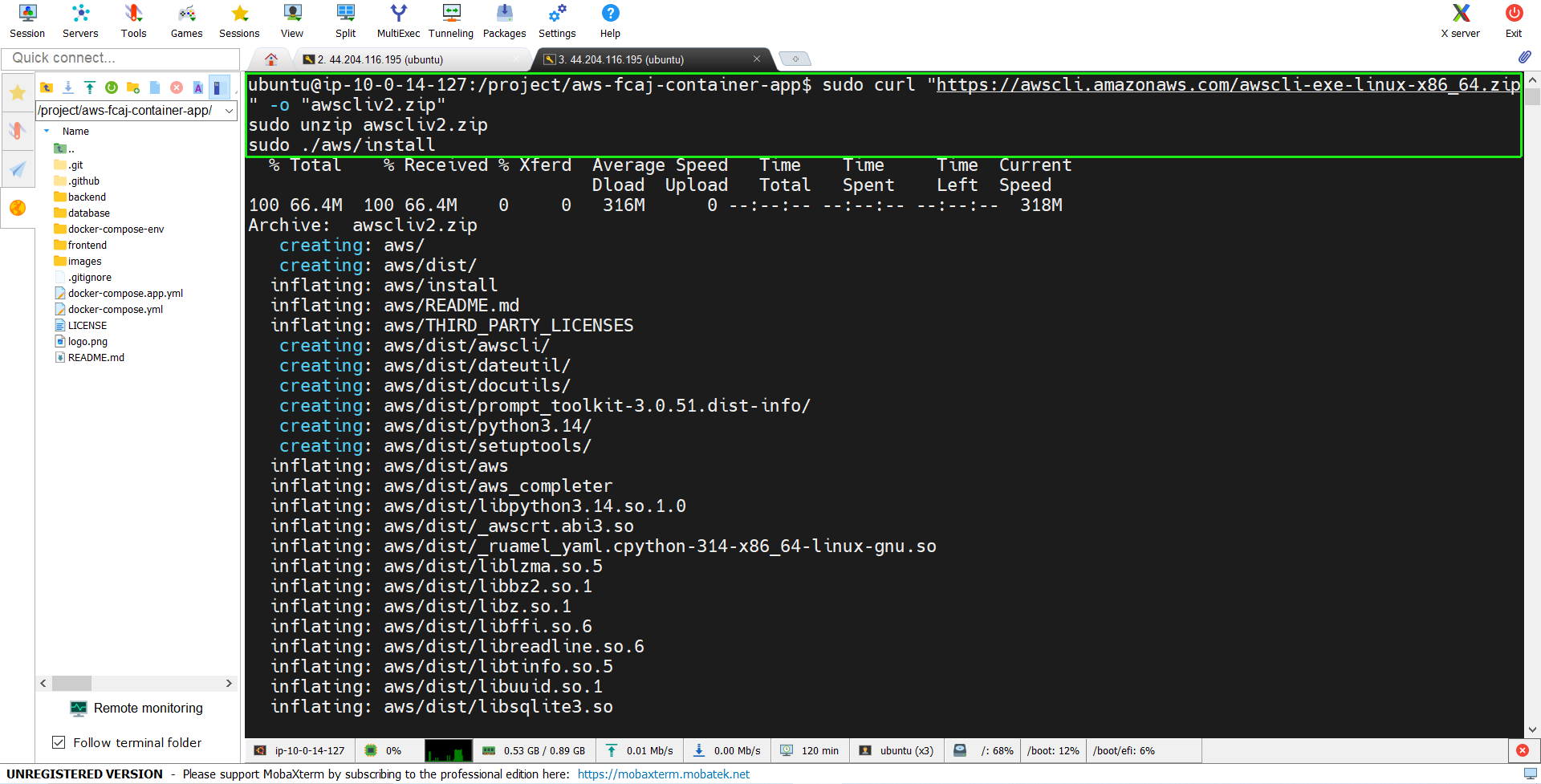Open the Macros paper-plane sidebar tab
This screenshot has height=784, width=1541.
pyautogui.click(x=17, y=169)
